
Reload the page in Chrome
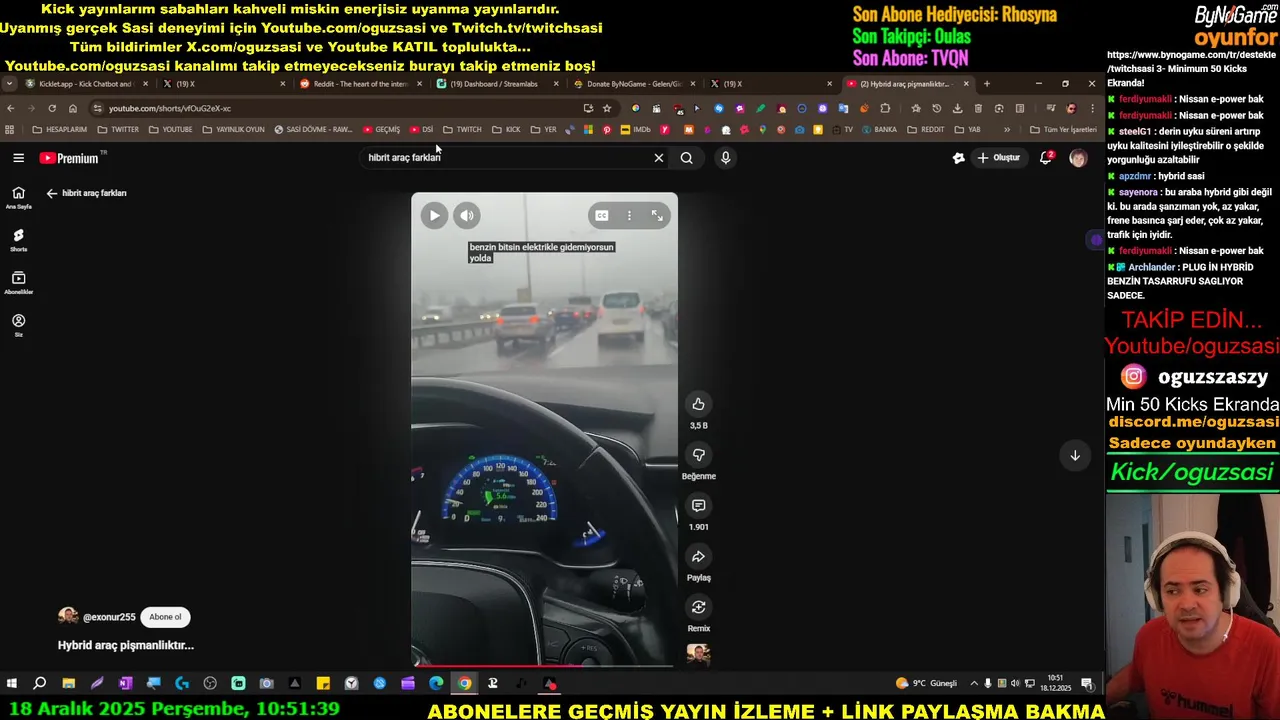click(x=52, y=108)
